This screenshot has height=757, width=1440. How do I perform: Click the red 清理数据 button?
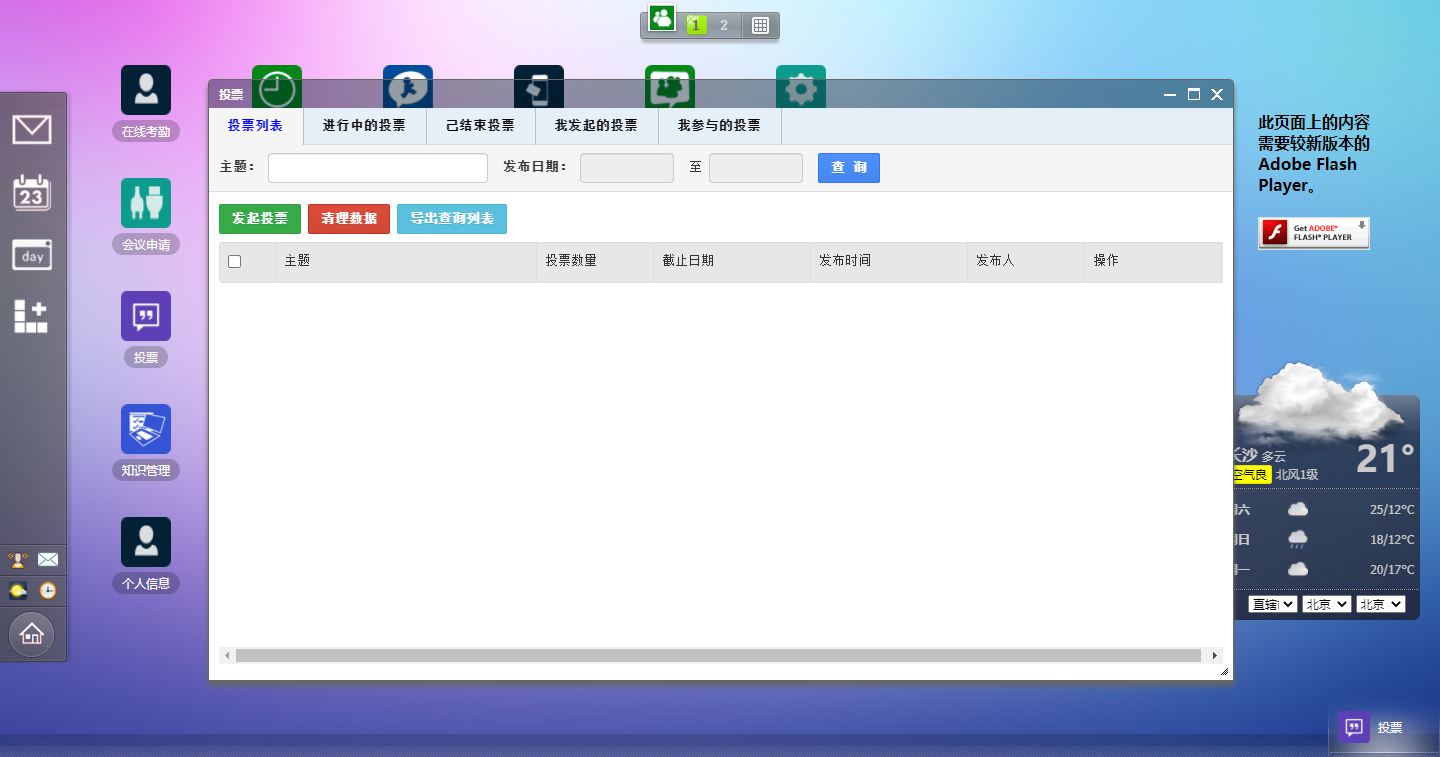point(348,218)
